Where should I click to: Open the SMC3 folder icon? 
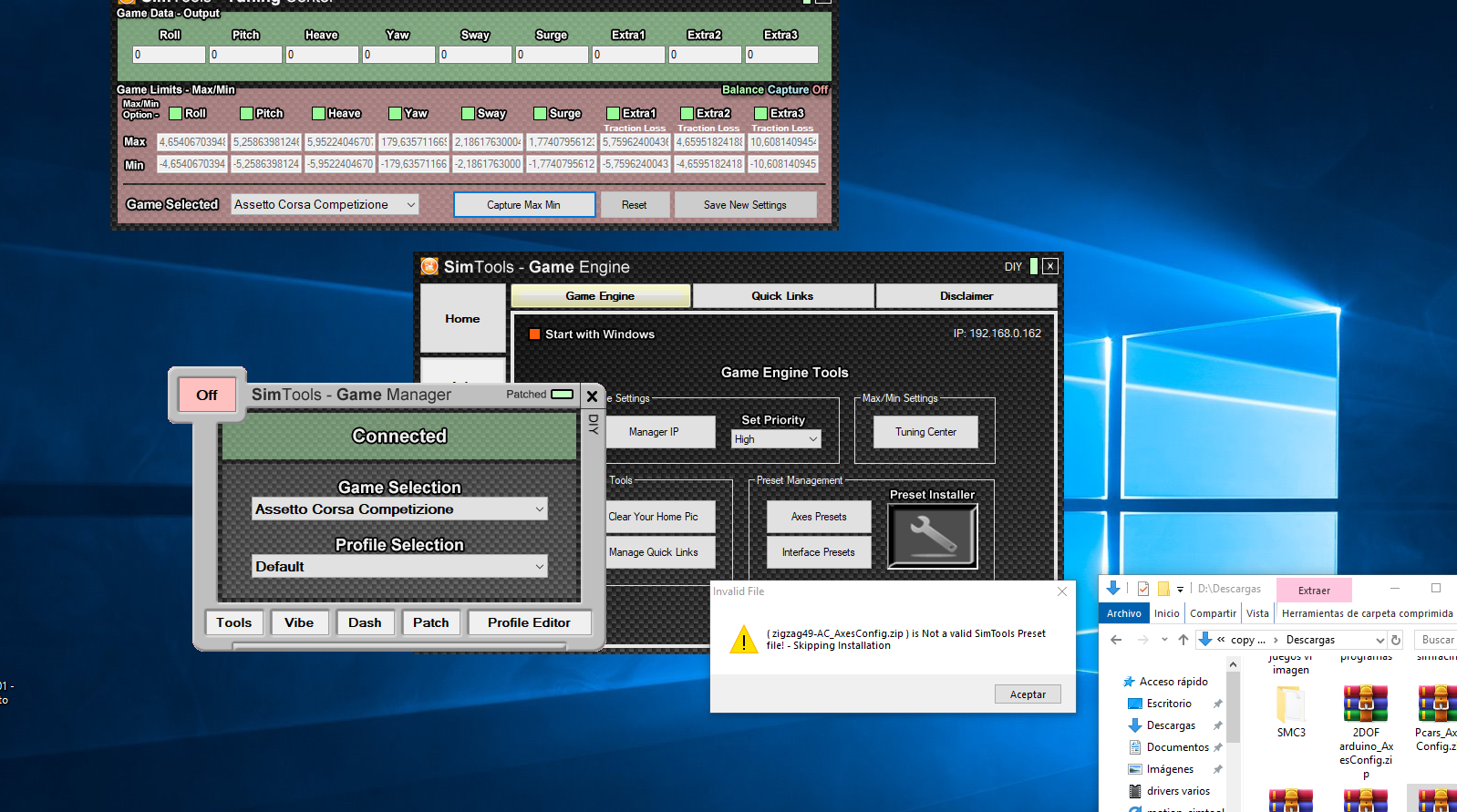pyautogui.click(x=1290, y=704)
